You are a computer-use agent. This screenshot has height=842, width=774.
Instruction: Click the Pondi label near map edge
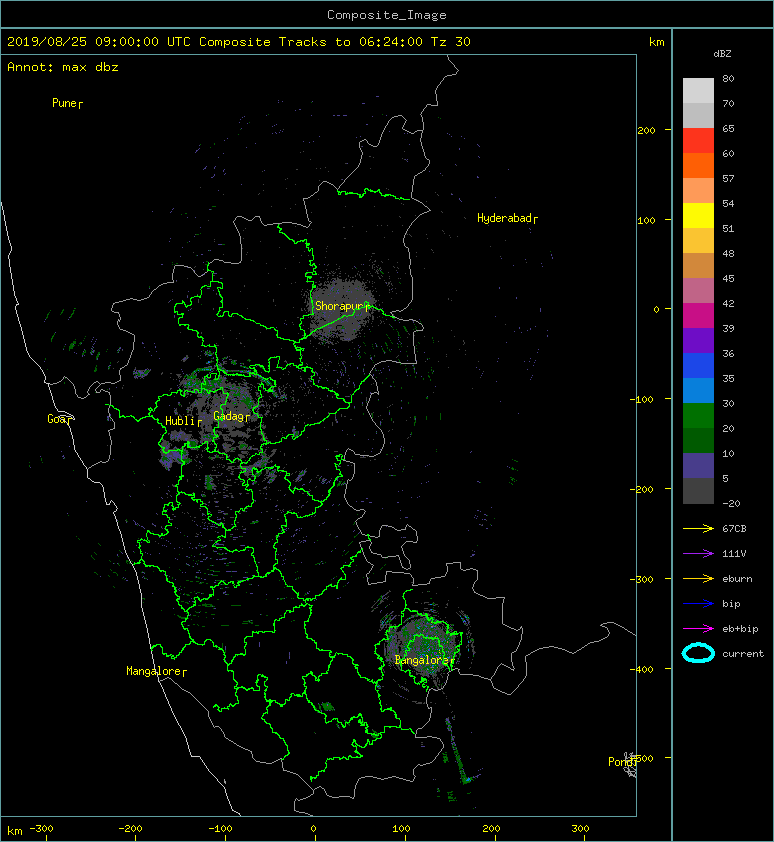coord(621,761)
